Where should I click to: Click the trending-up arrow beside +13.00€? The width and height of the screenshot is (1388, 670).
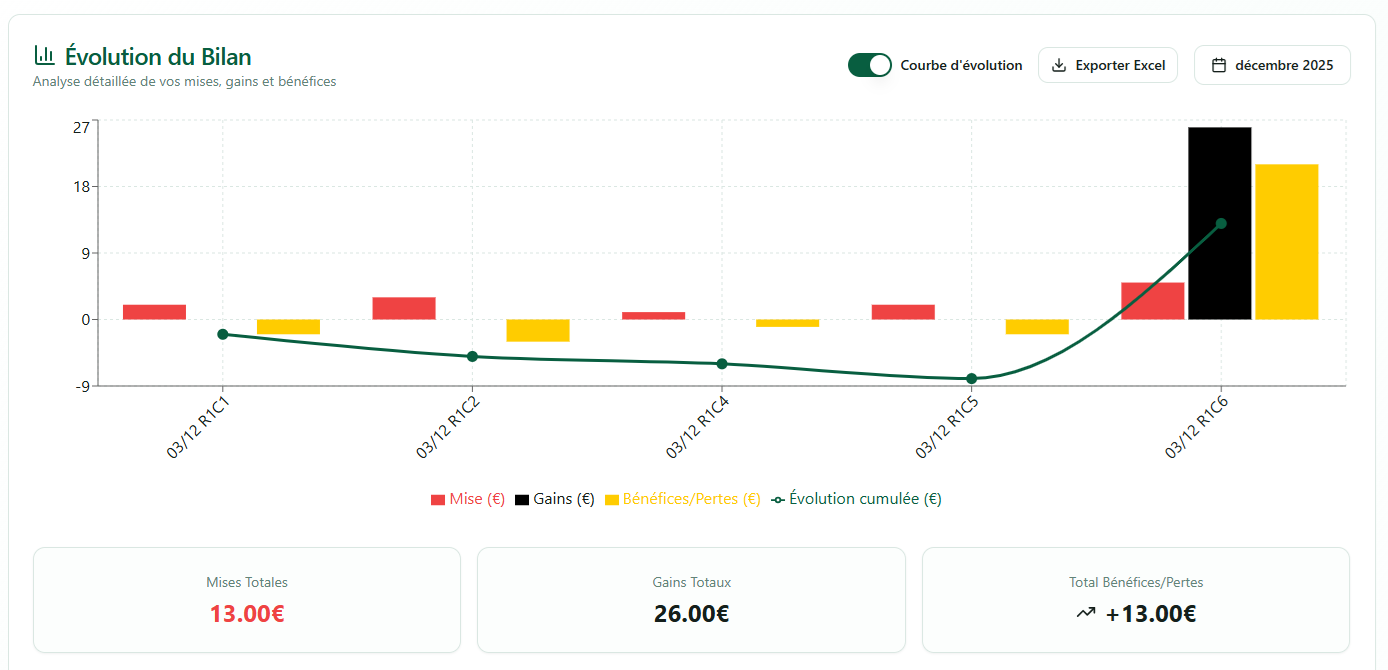coord(1085,613)
